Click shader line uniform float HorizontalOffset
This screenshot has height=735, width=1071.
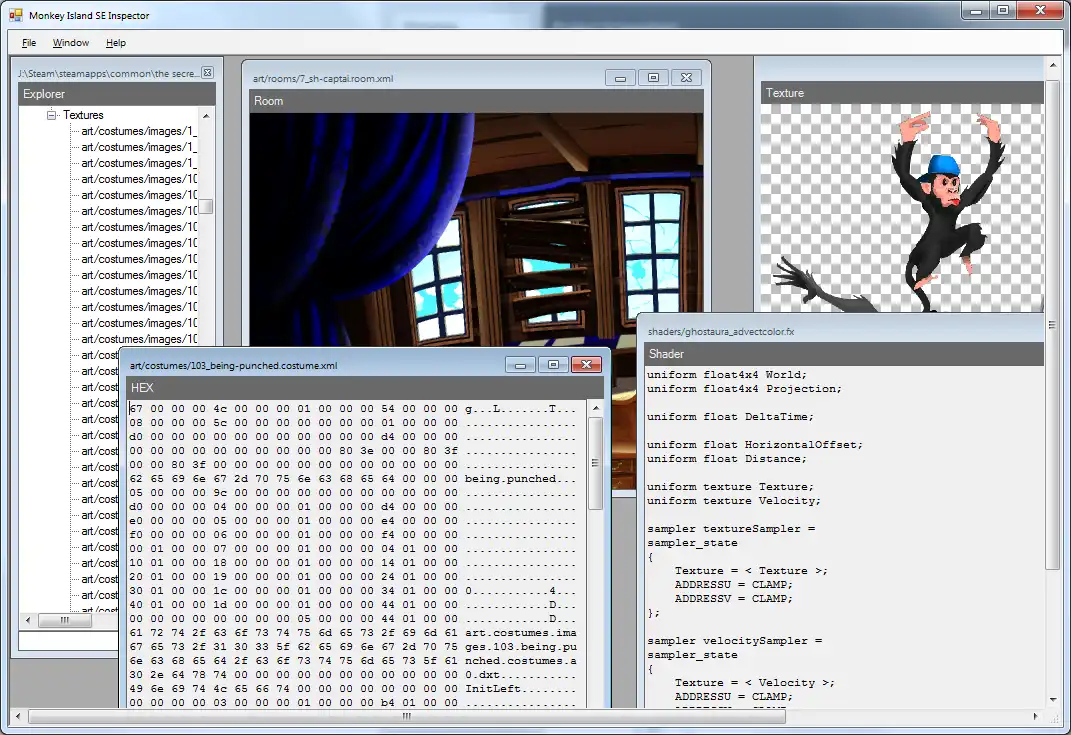pos(755,445)
